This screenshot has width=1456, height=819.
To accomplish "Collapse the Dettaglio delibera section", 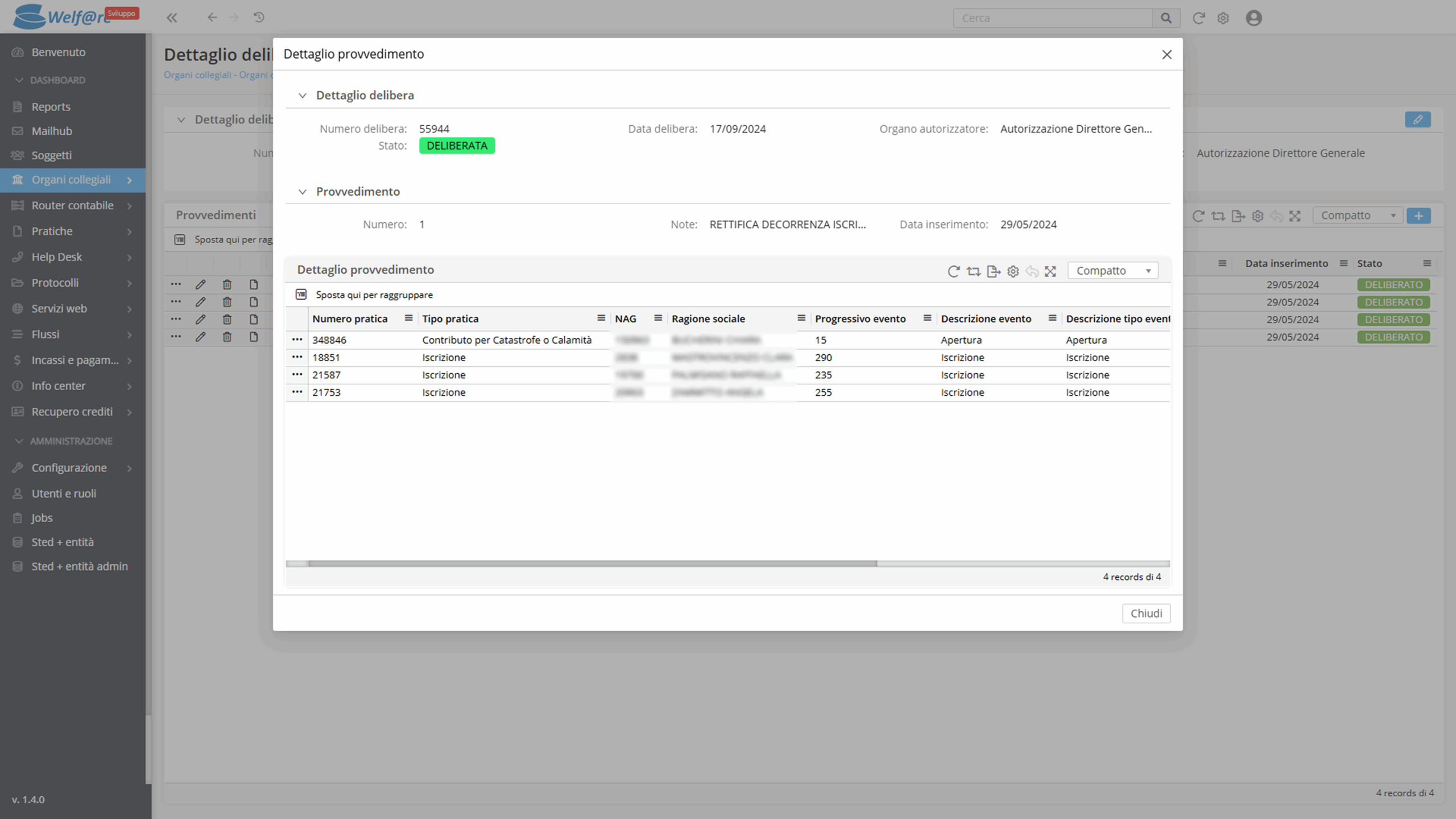I will [x=303, y=96].
